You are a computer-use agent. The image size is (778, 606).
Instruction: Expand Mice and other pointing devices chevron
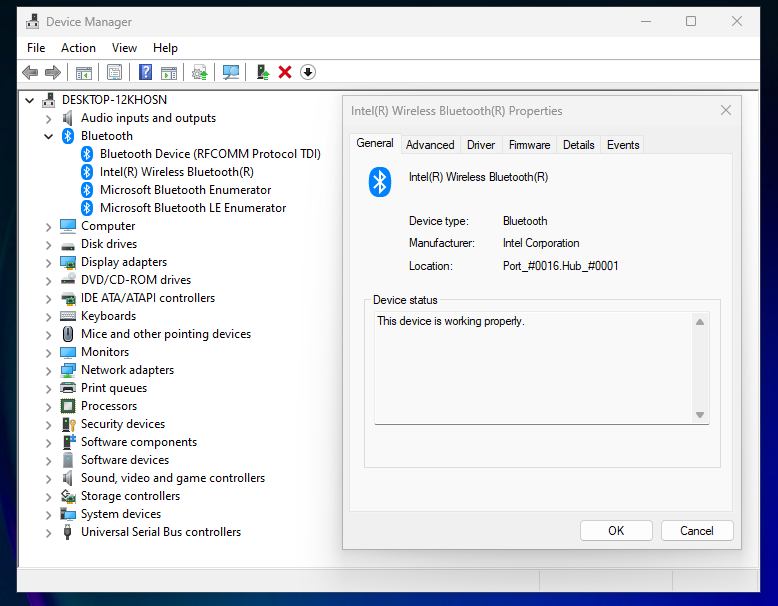[49, 335]
